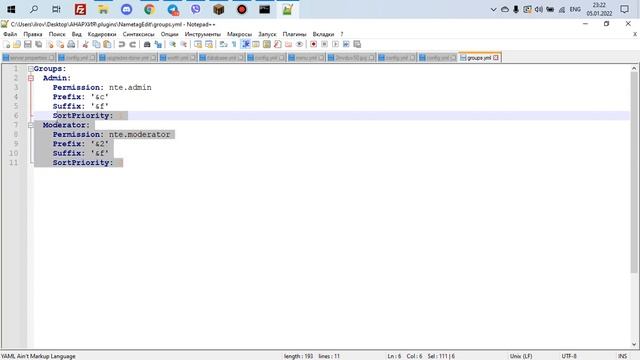Open the Синтаксисы menu
Screen dimensions: 640x360
(x=138, y=34)
